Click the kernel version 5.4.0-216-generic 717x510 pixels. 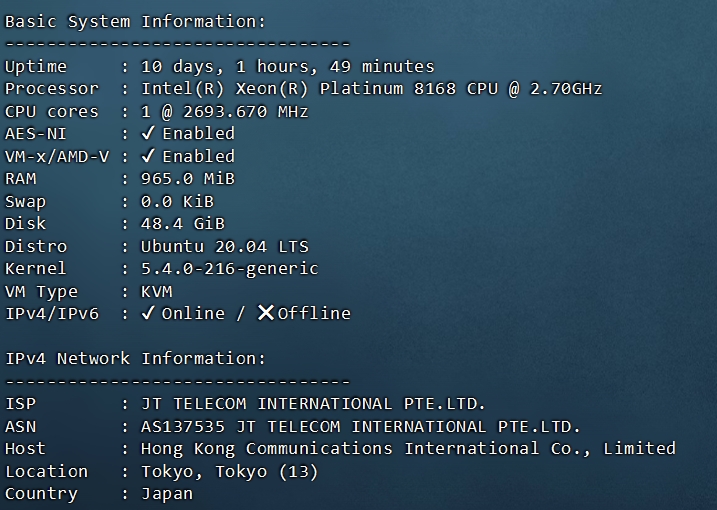[229, 268]
